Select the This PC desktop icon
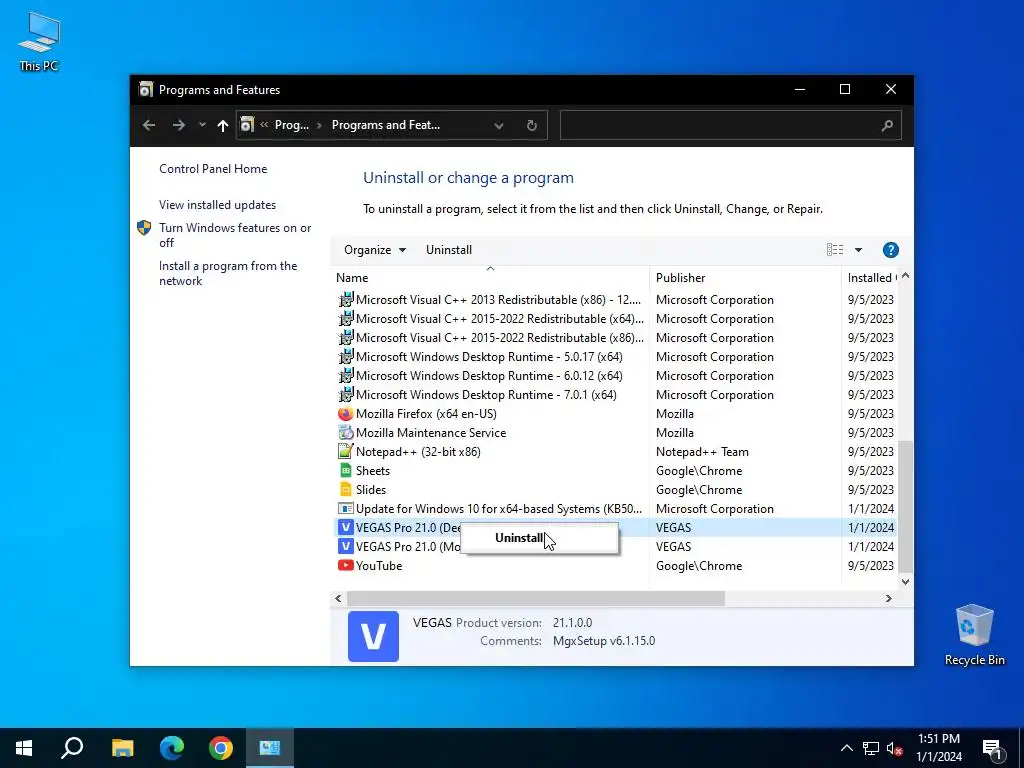The image size is (1024, 768). coord(39,41)
